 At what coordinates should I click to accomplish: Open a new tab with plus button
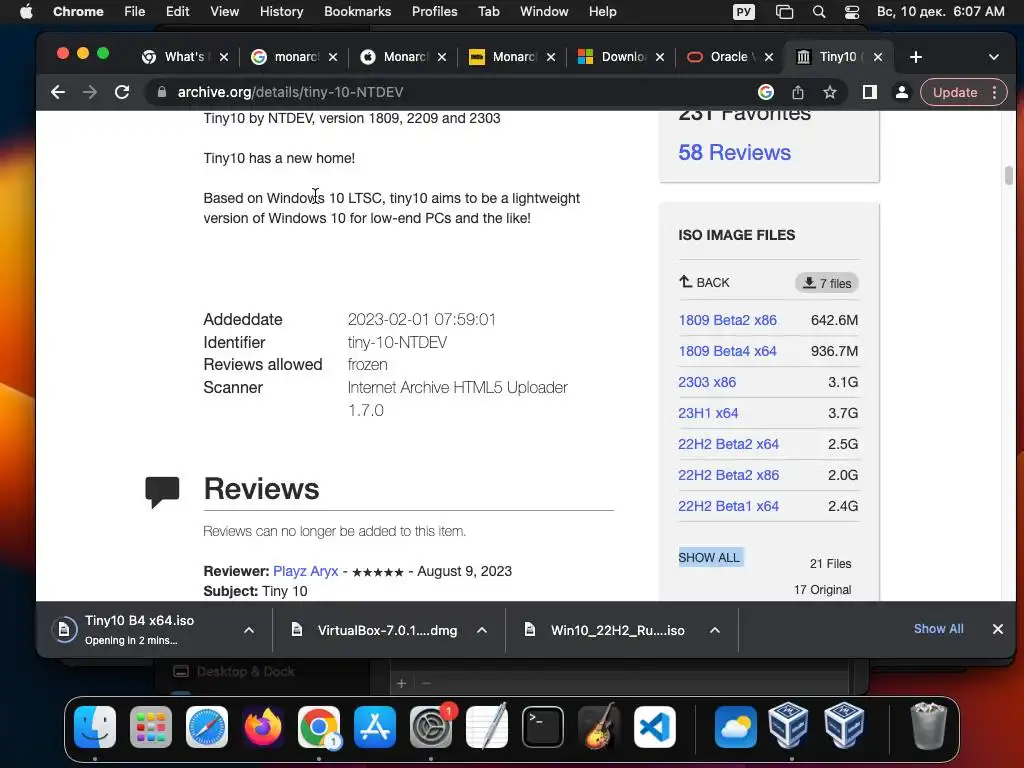point(916,57)
